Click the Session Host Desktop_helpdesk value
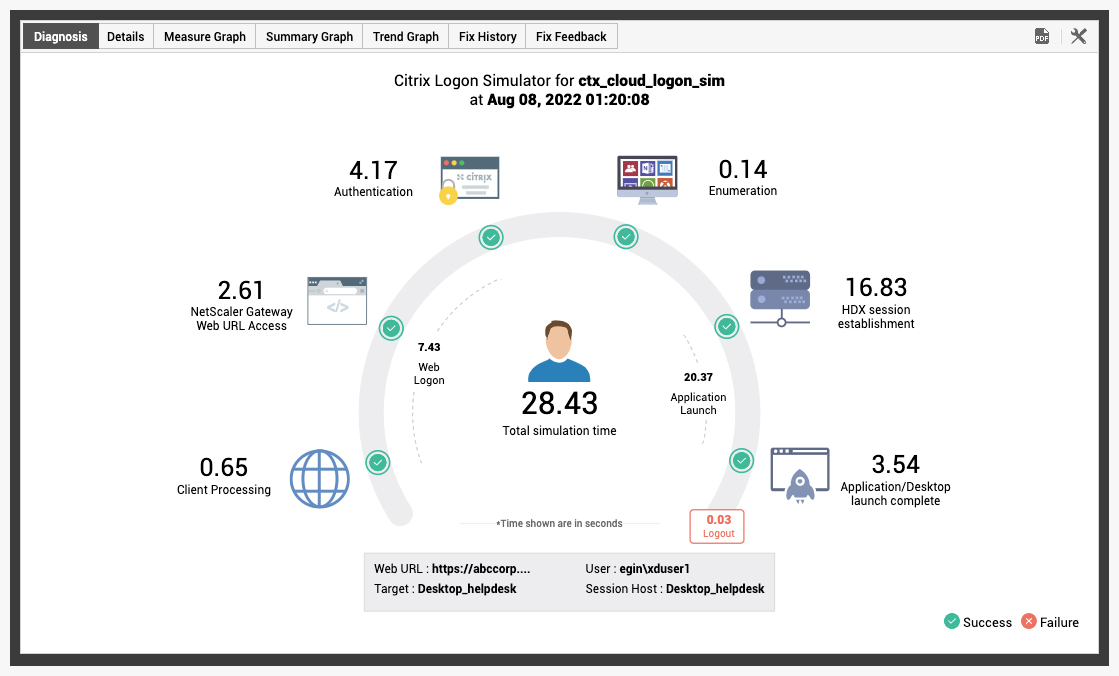Viewport: 1119px width, 676px height. pos(715,589)
